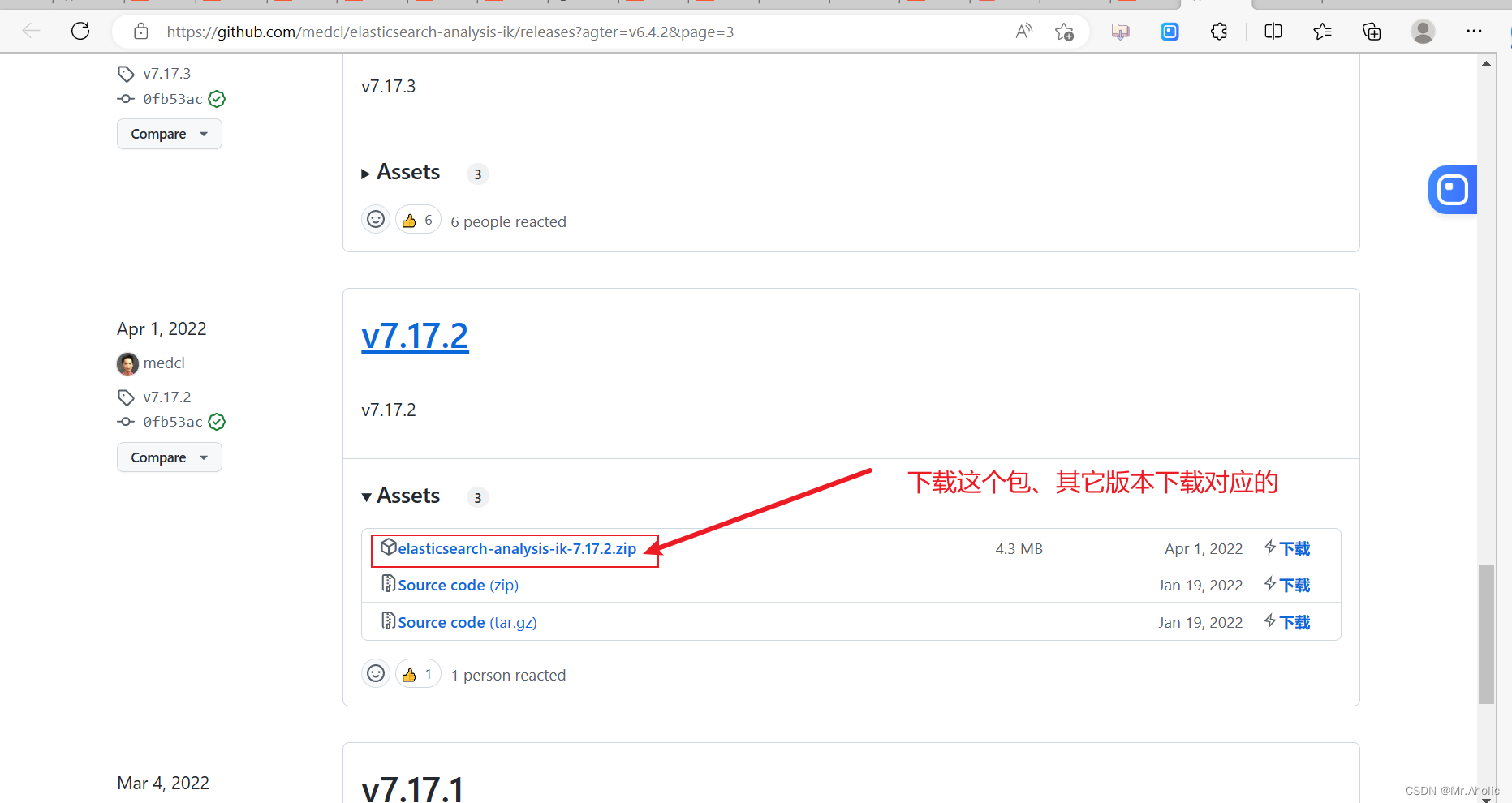Viewport: 1512px width, 803px height.
Task: View site info via the lock icon
Action: pos(141,32)
